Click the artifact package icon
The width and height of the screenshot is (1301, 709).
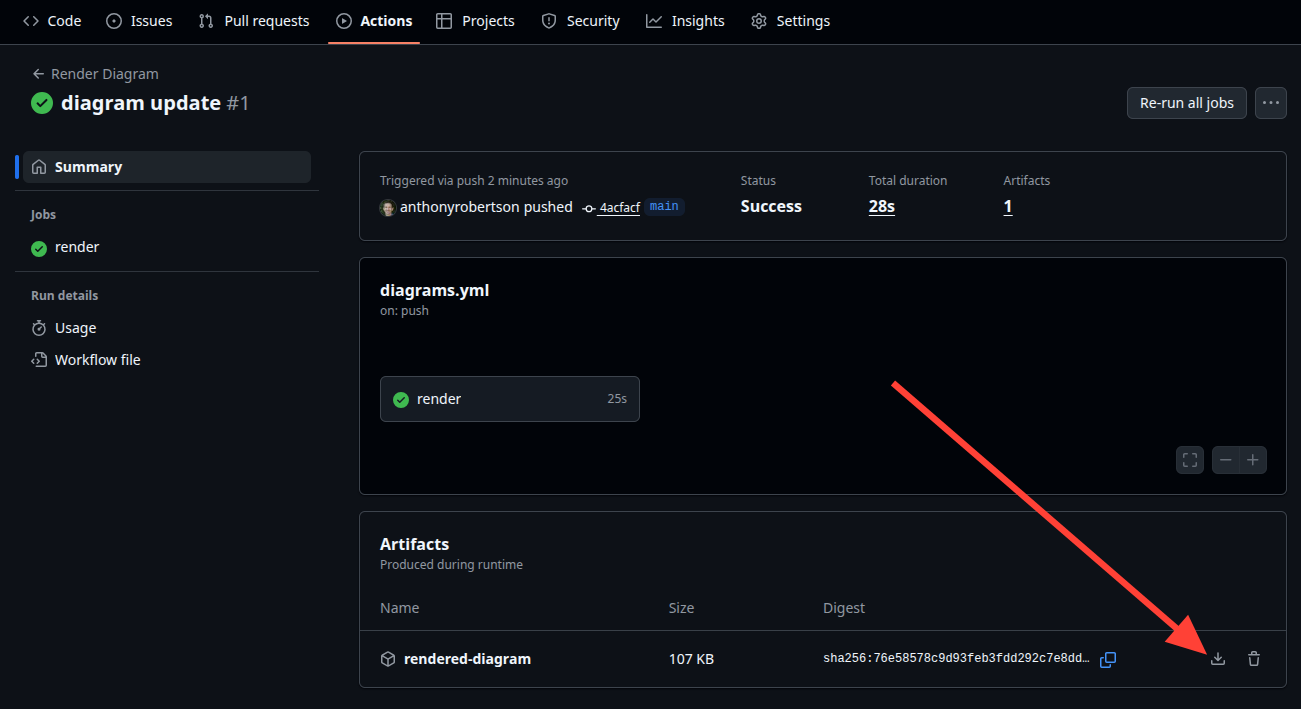point(388,659)
